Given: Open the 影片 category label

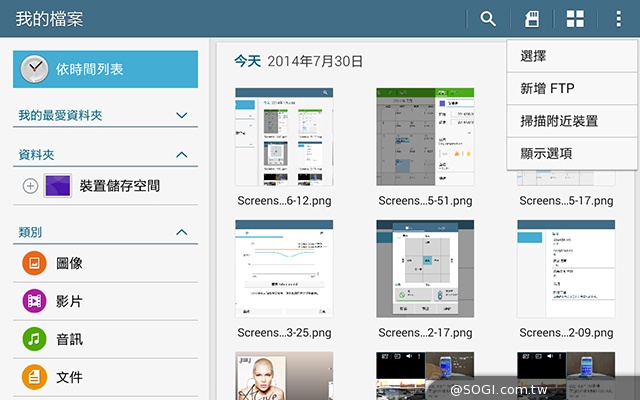Looking at the screenshot, I should [x=69, y=301].
